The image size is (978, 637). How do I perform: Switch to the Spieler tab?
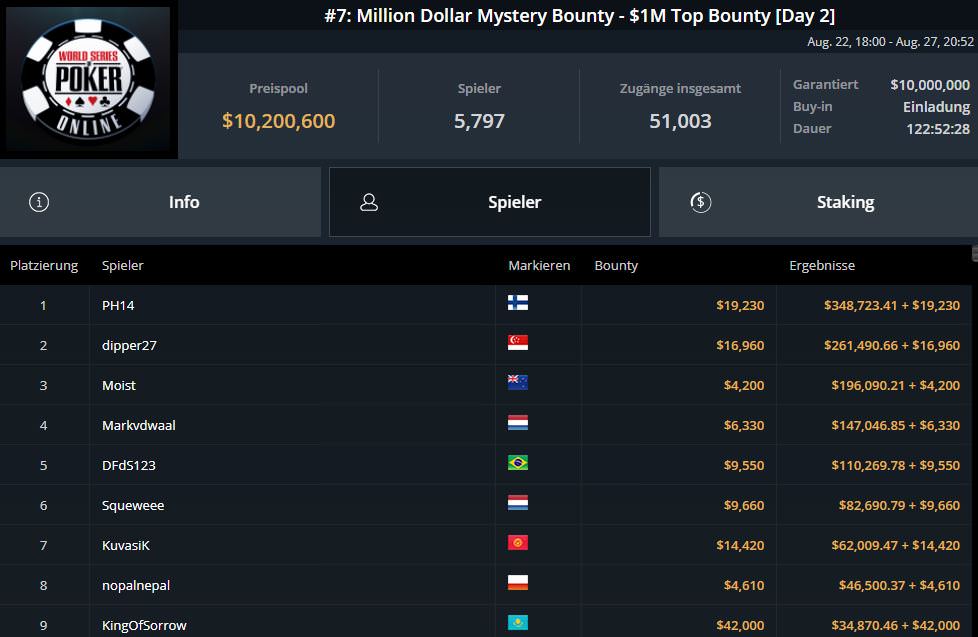(x=490, y=202)
